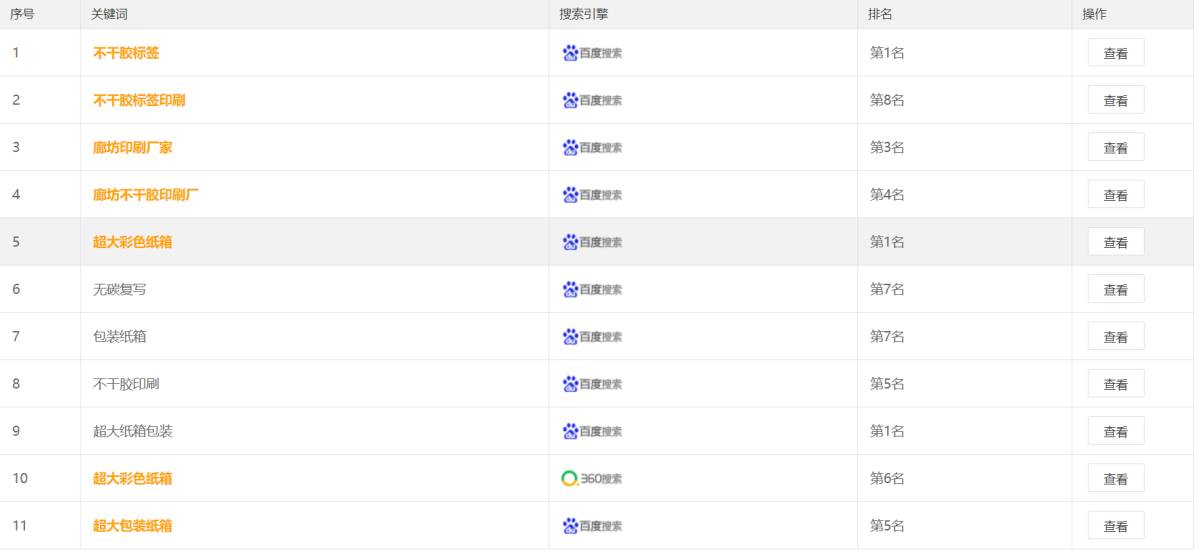Click the 排名 column header
The height and width of the screenshot is (550, 1200).
(x=880, y=14)
